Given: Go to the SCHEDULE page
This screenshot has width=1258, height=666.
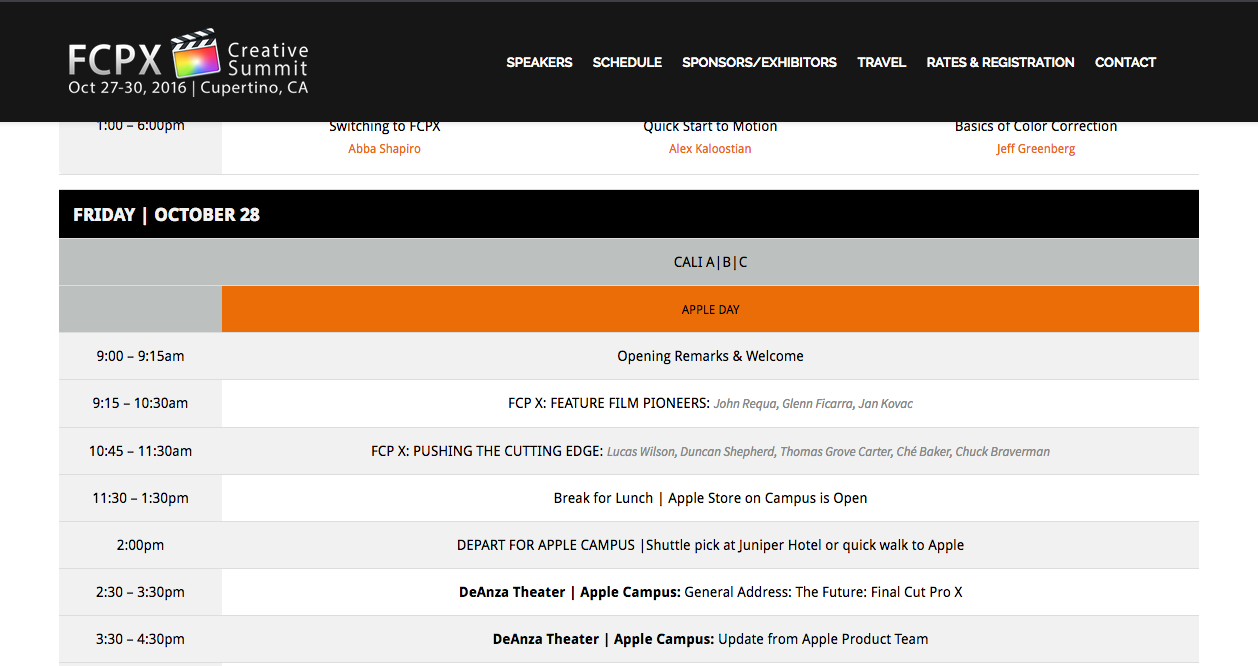Looking at the screenshot, I should [x=627, y=62].
